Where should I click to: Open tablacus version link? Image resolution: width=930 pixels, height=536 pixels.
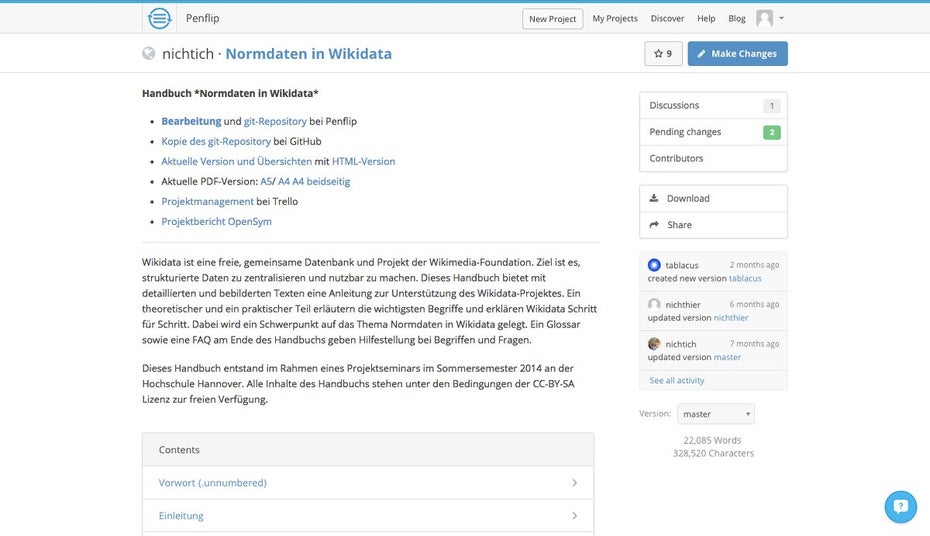tap(745, 278)
